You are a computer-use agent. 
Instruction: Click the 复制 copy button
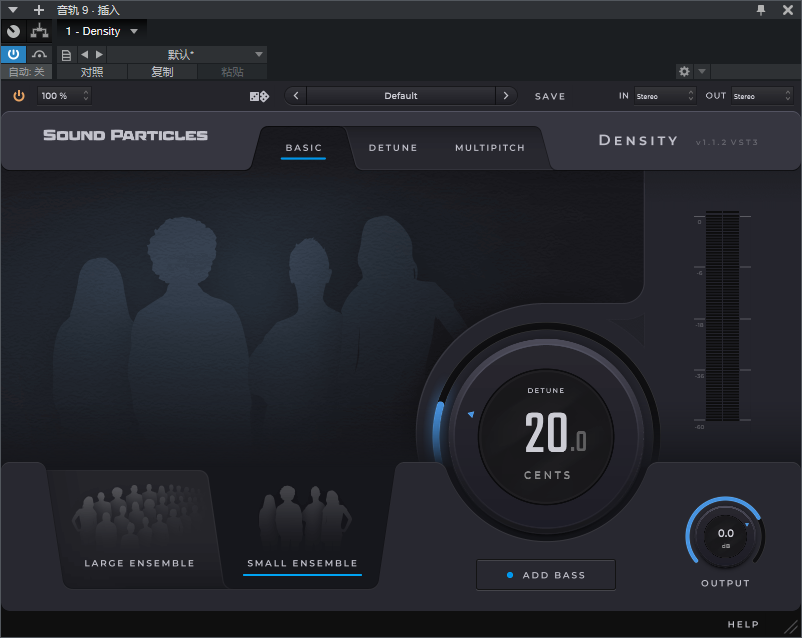point(162,72)
